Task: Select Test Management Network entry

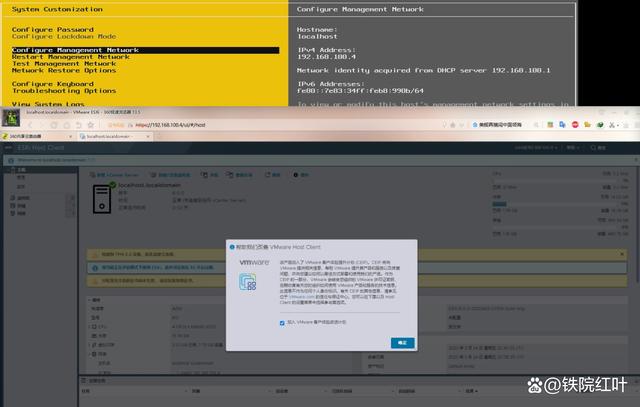Action: tap(64, 64)
